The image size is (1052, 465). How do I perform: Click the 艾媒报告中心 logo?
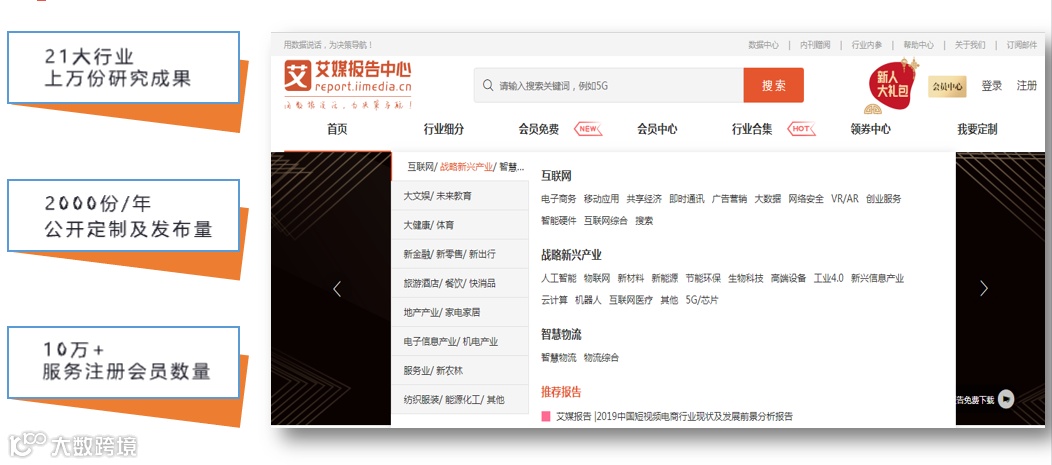[348, 85]
